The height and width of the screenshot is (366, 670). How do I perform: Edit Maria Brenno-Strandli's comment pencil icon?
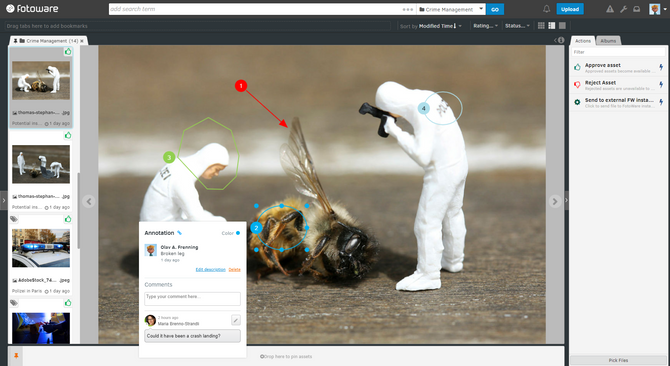click(236, 320)
